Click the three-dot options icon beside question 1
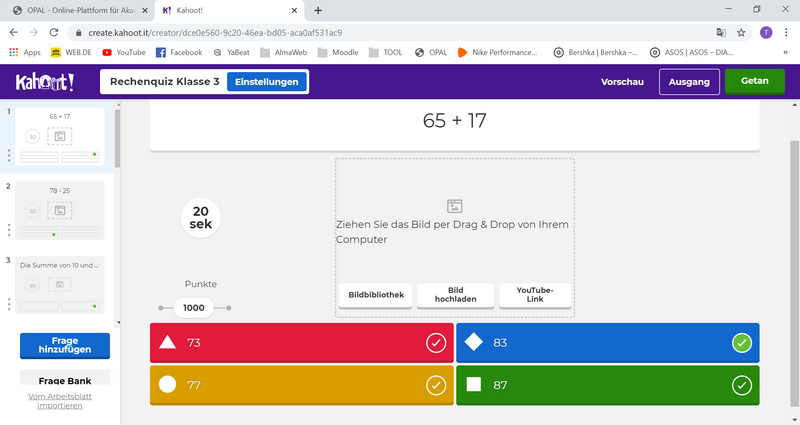The image size is (800, 425). point(9,155)
